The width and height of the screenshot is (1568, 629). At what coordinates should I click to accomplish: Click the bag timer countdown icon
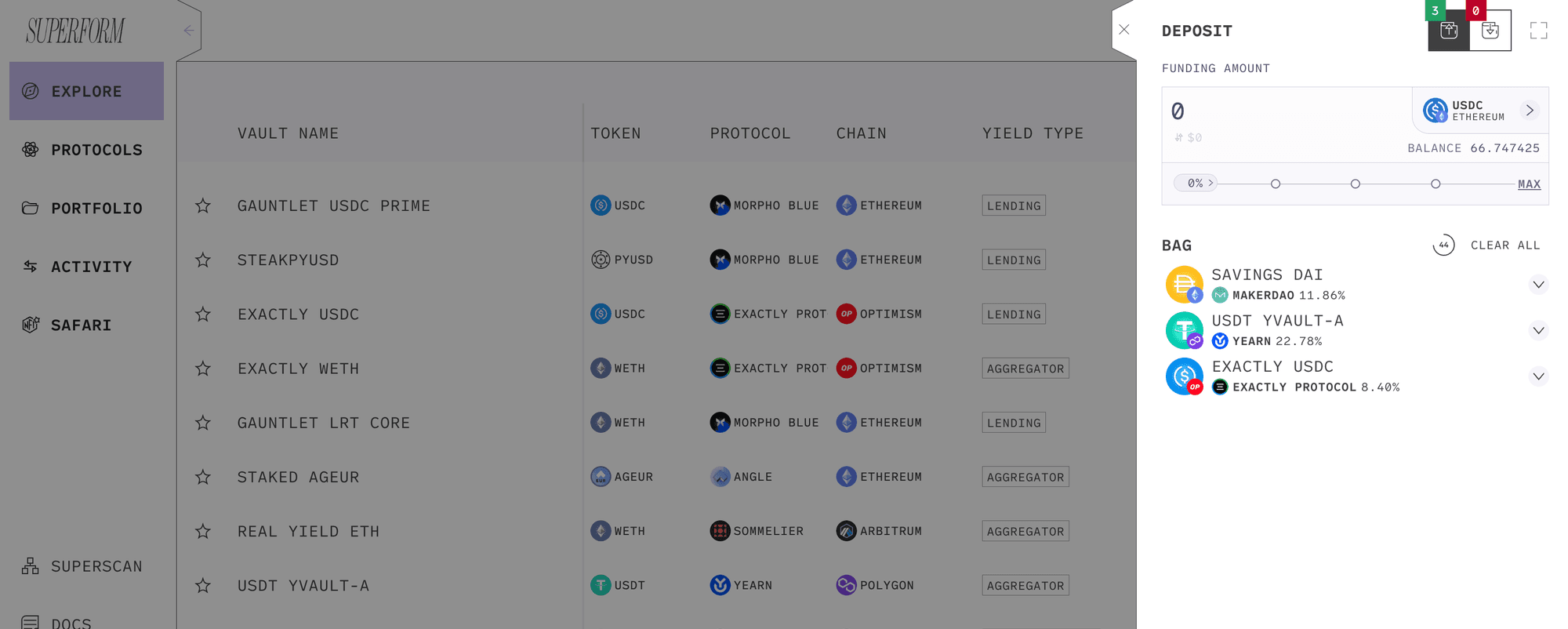click(x=1443, y=245)
